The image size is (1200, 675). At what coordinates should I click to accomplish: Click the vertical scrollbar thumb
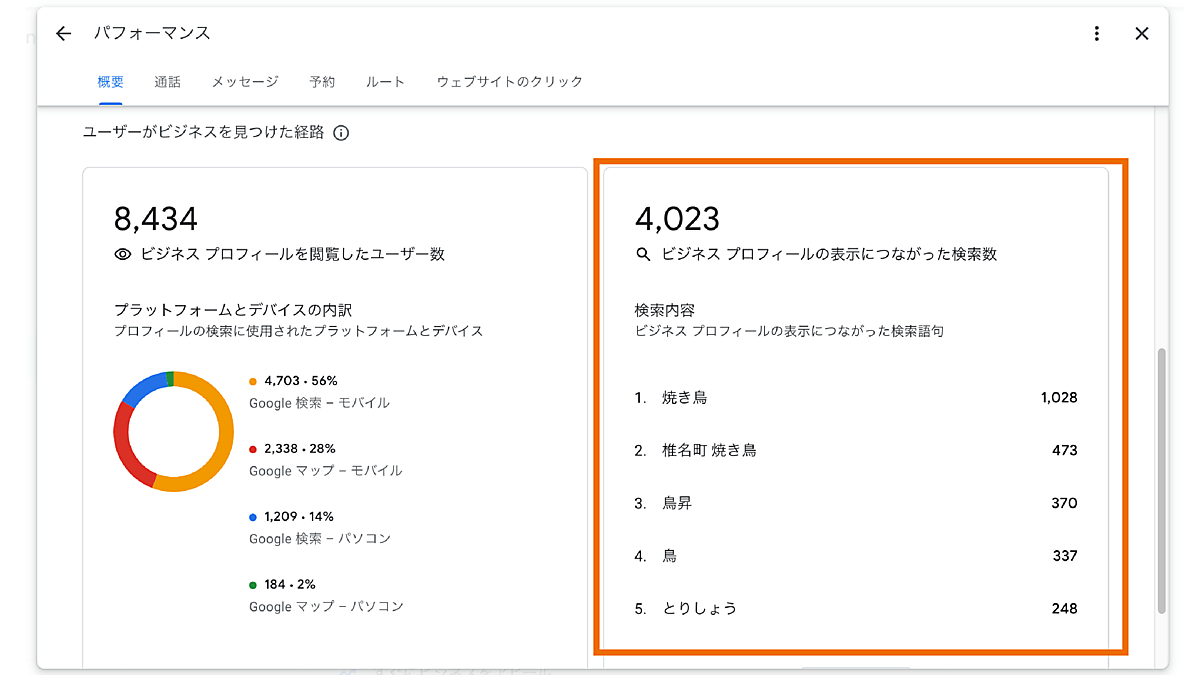click(x=1161, y=480)
